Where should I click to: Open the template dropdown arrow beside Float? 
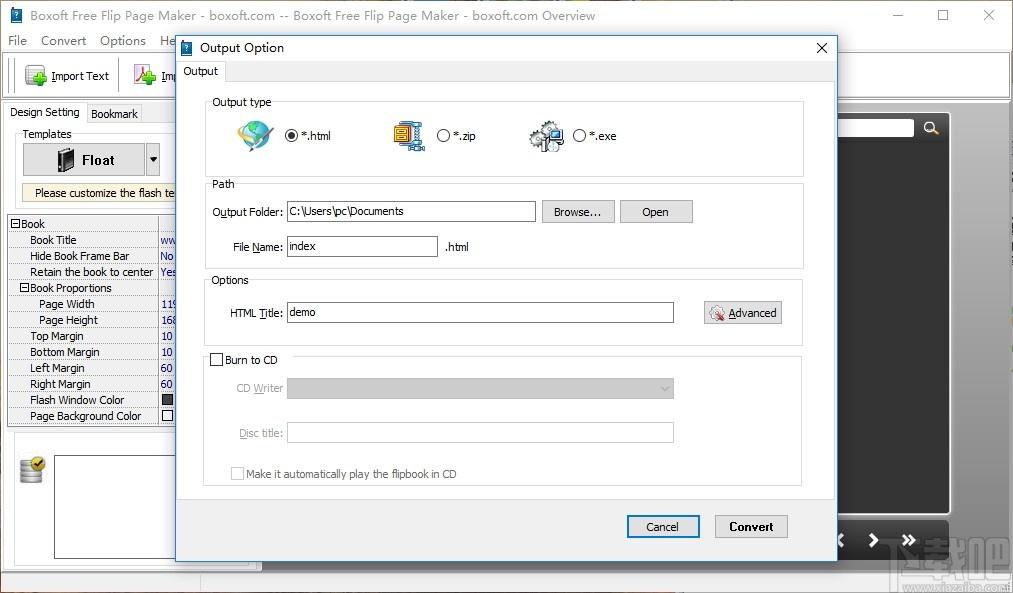click(153, 160)
